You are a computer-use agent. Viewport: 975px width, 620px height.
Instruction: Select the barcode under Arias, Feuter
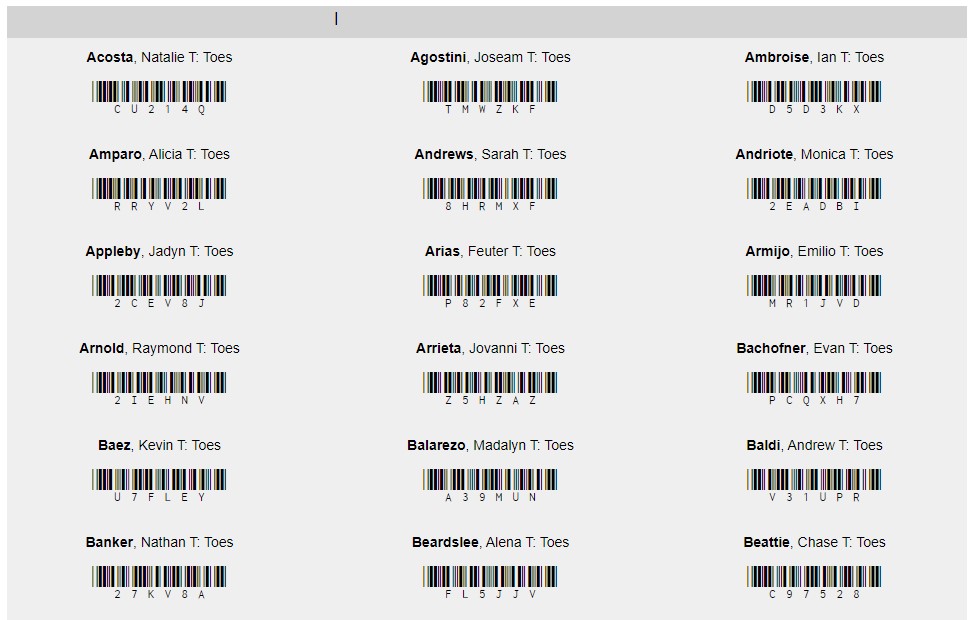490,285
